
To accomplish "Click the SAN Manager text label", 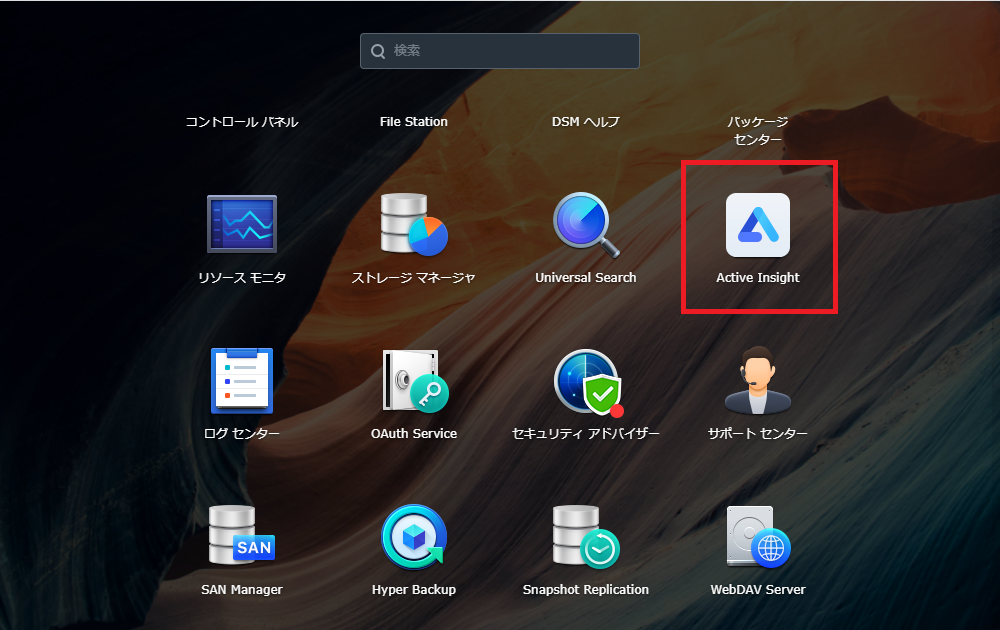I will pos(242,590).
